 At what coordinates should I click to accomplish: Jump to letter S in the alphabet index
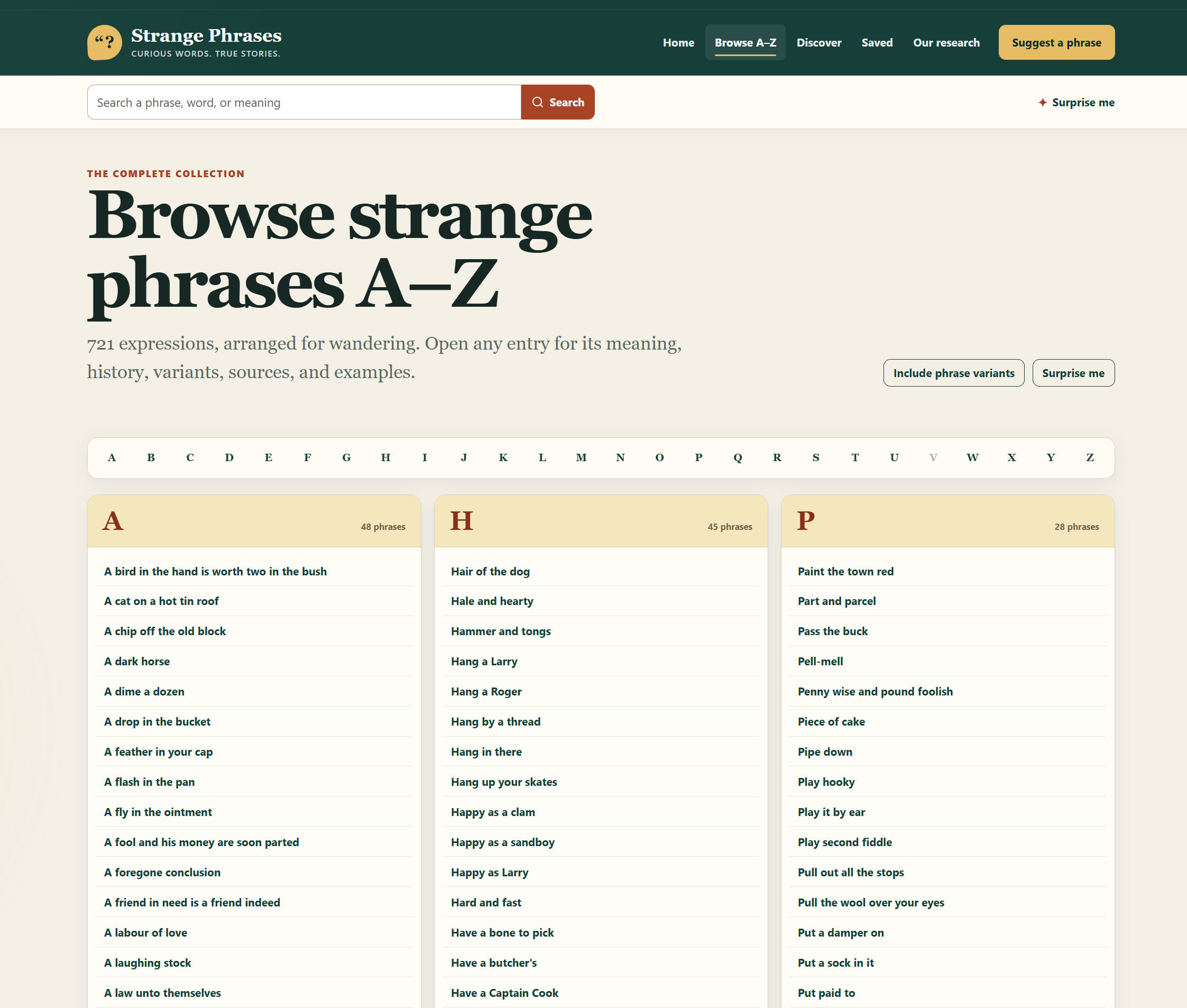tap(816, 457)
